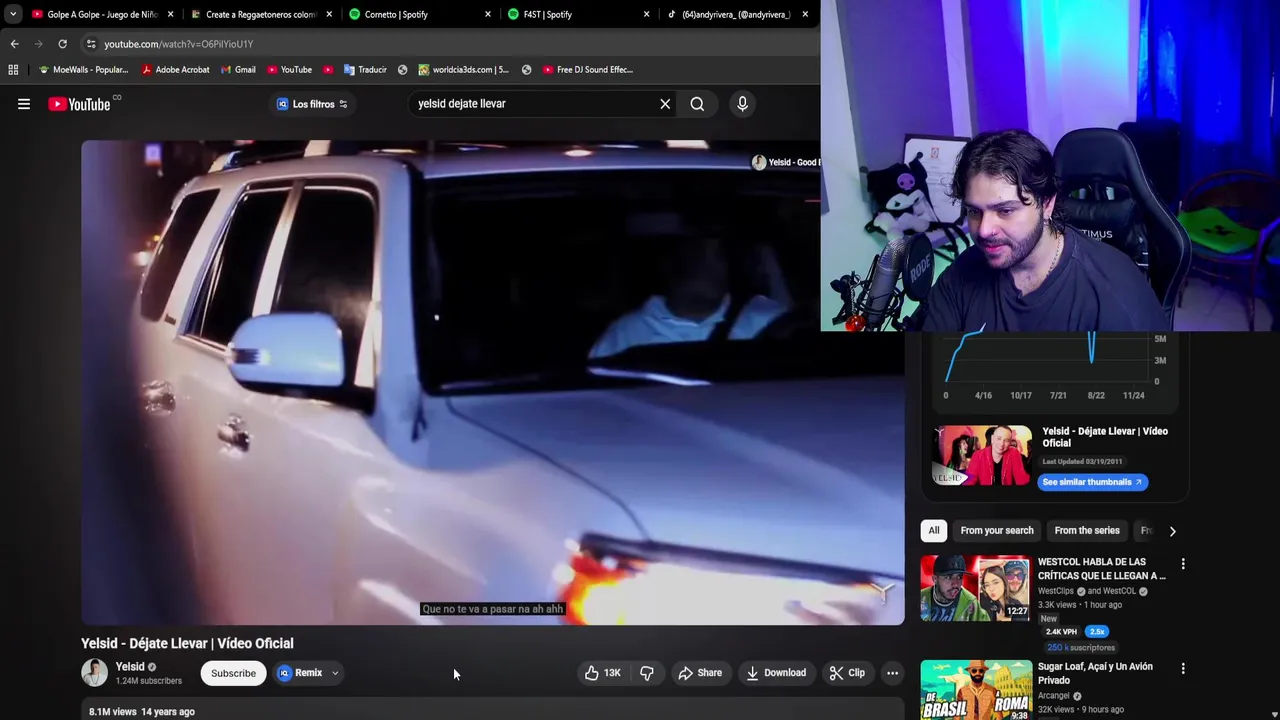Go to YouTube home via logo
The width and height of the screenshot is (1280, 720).
click(x=79, y=104)
